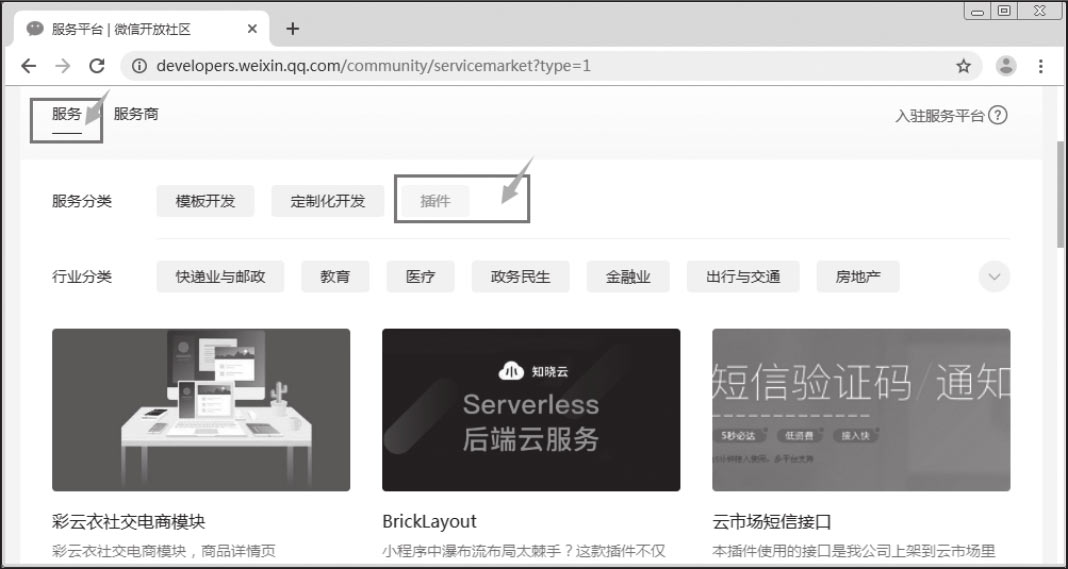Choose the 金融业 industry filter
Viewport: 1068px width, 569px height.
pos(628,277)
